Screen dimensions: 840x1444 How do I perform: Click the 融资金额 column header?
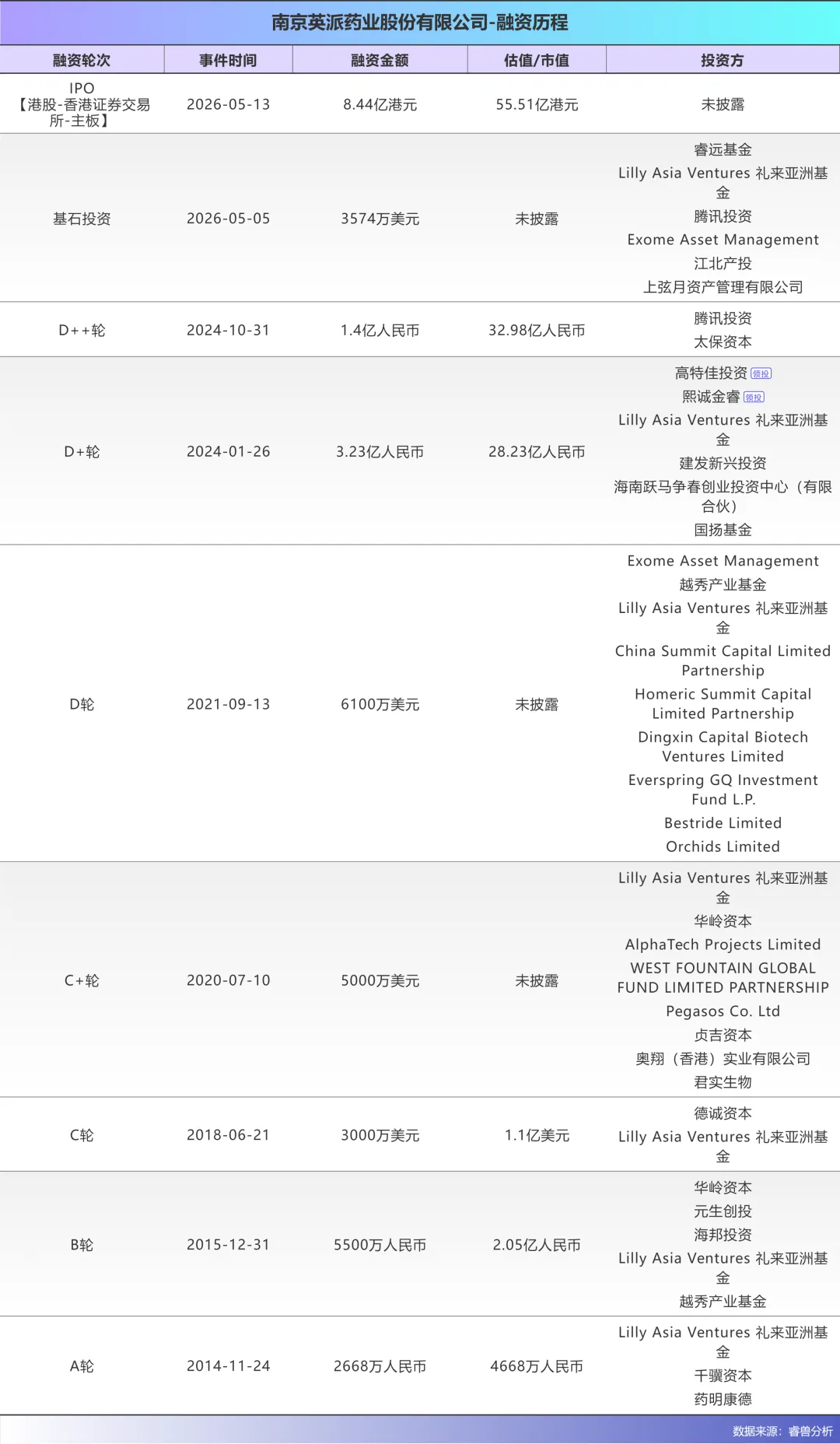(380, 60)
